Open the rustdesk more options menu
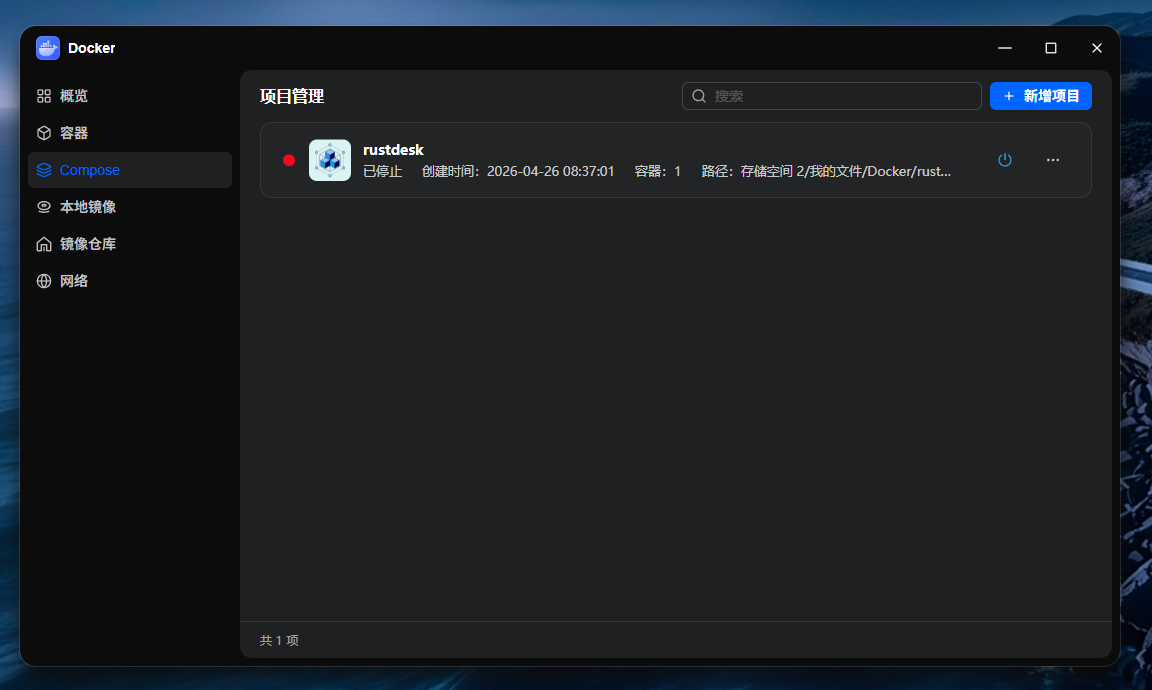Viewport: 1152px width, 690px height. [1053, 159]
